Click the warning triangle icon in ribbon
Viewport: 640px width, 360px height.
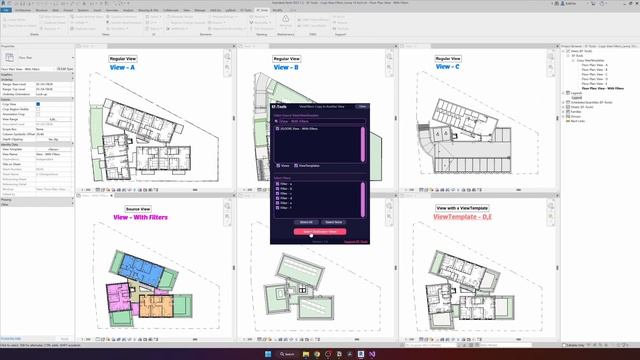[x=286, y=19]
